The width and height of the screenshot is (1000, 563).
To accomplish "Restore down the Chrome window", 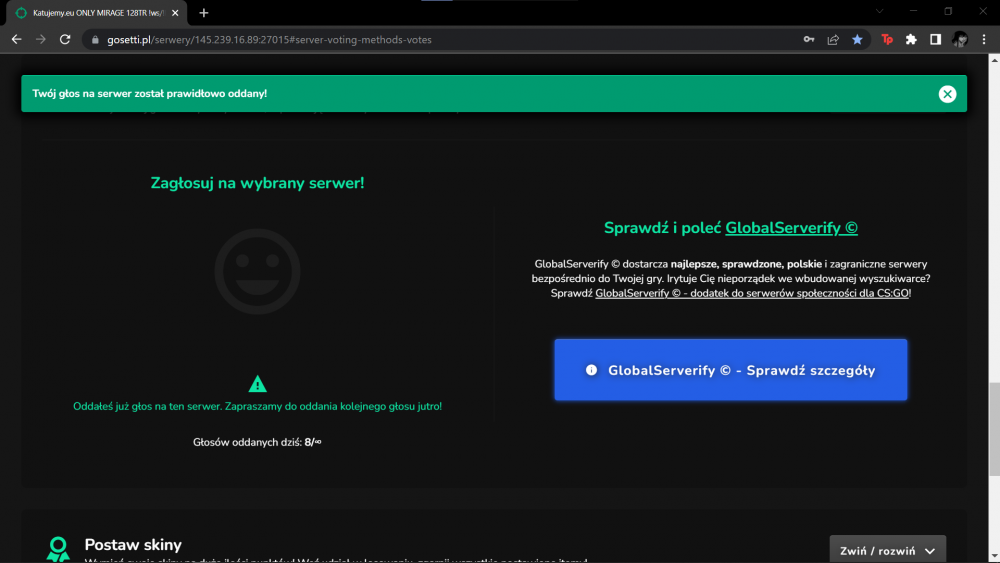I will pos(948,11).
